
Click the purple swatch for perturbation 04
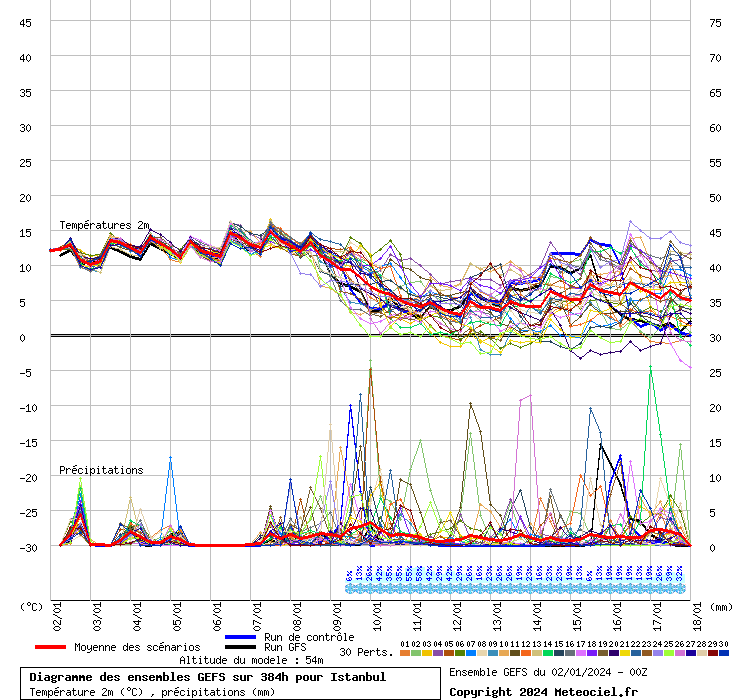[437, 653]
